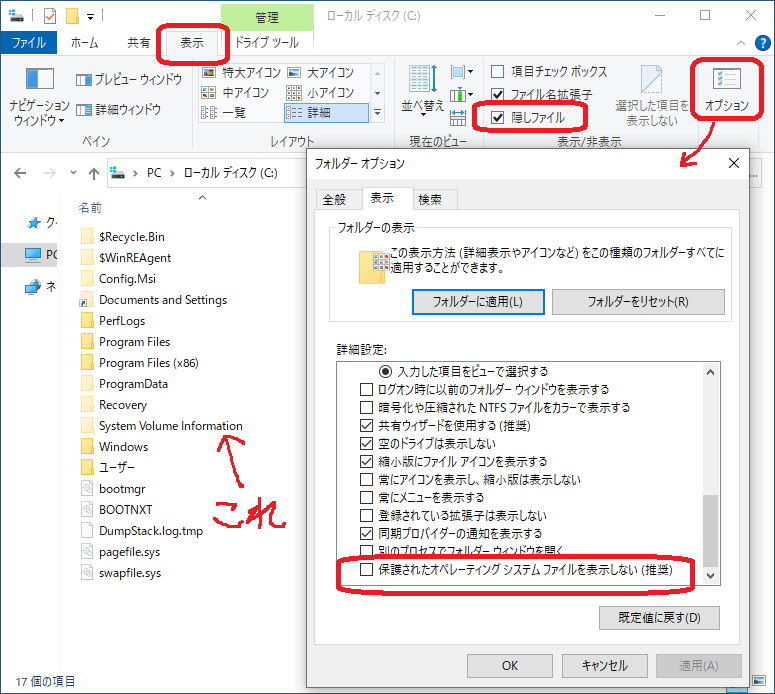The height and width of the screenshot is (694, 775).
Task: Expand the layout gallery more arrow
Action: (x=377, y=113)
